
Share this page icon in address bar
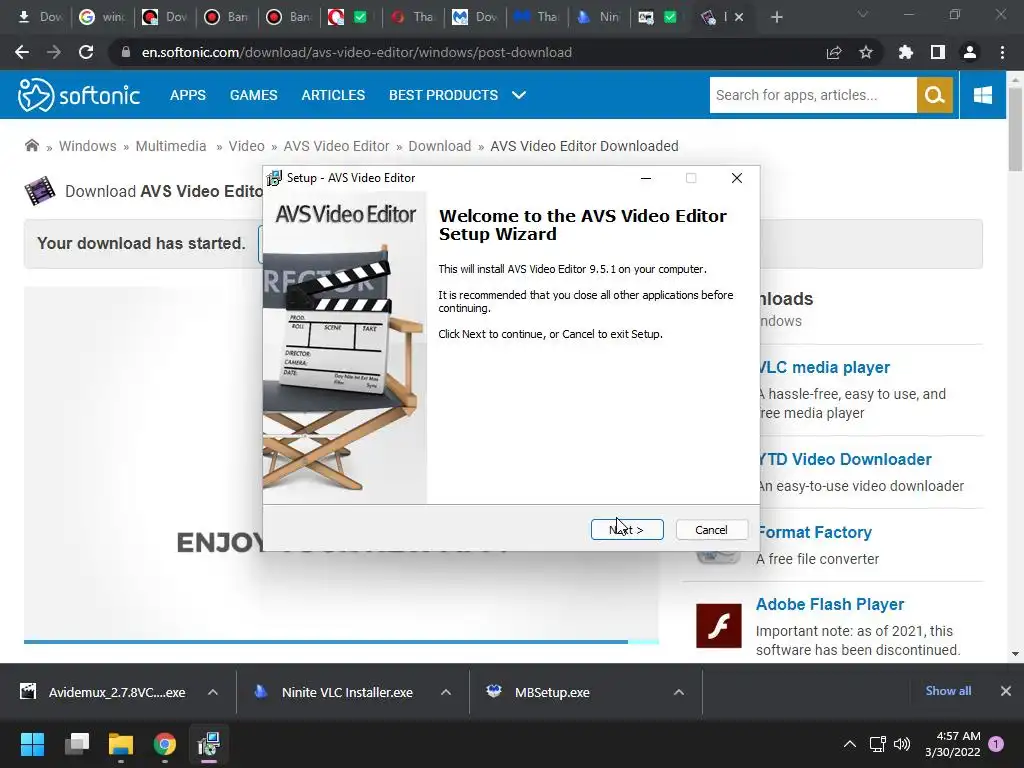[834, 52]
